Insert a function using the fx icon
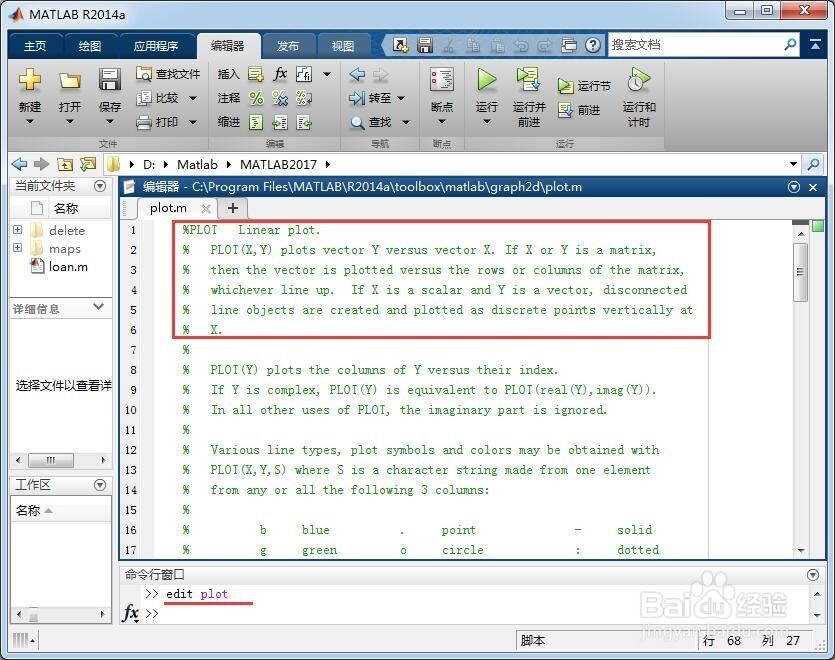The height and width of the screenshot is (660, 835). [x=280, y=74]
